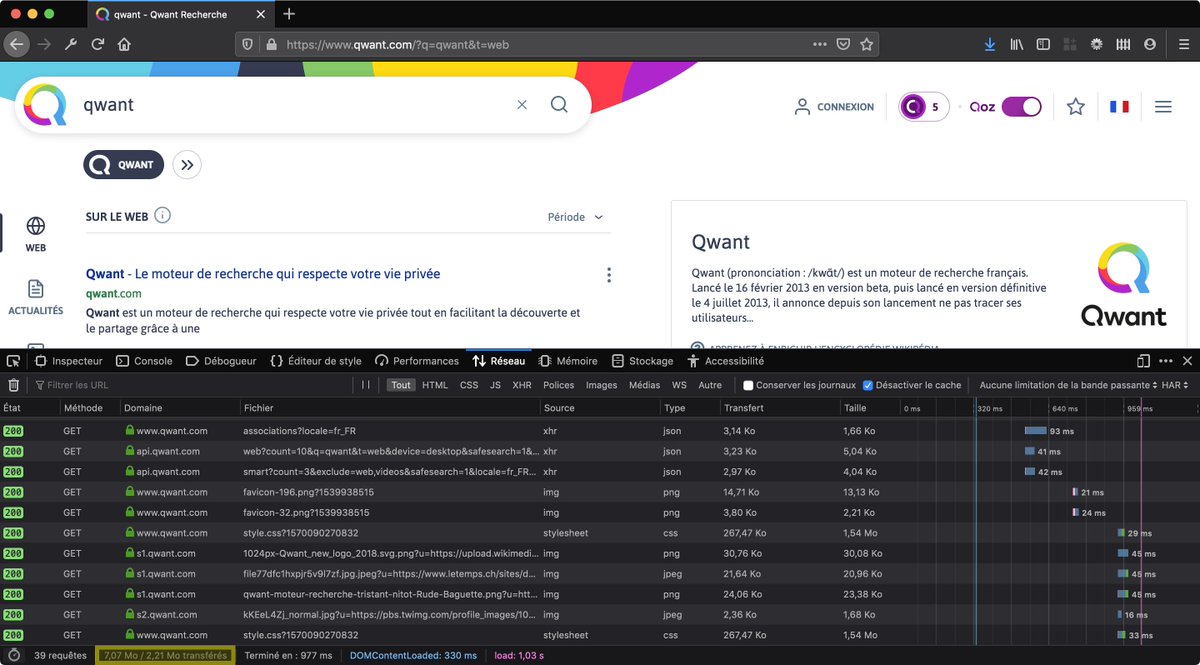Open the Qwant hamburger menu
This screenshot has height=665, width=1200.
(x=1163, y=106)
